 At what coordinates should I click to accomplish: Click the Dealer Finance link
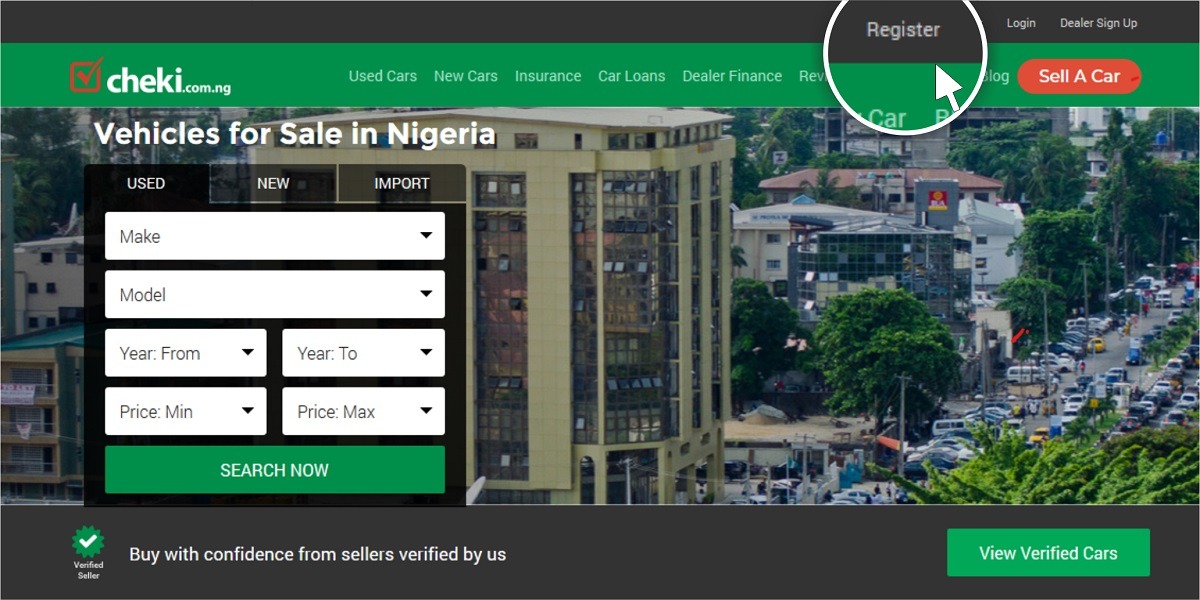click(x=732, y=76)
